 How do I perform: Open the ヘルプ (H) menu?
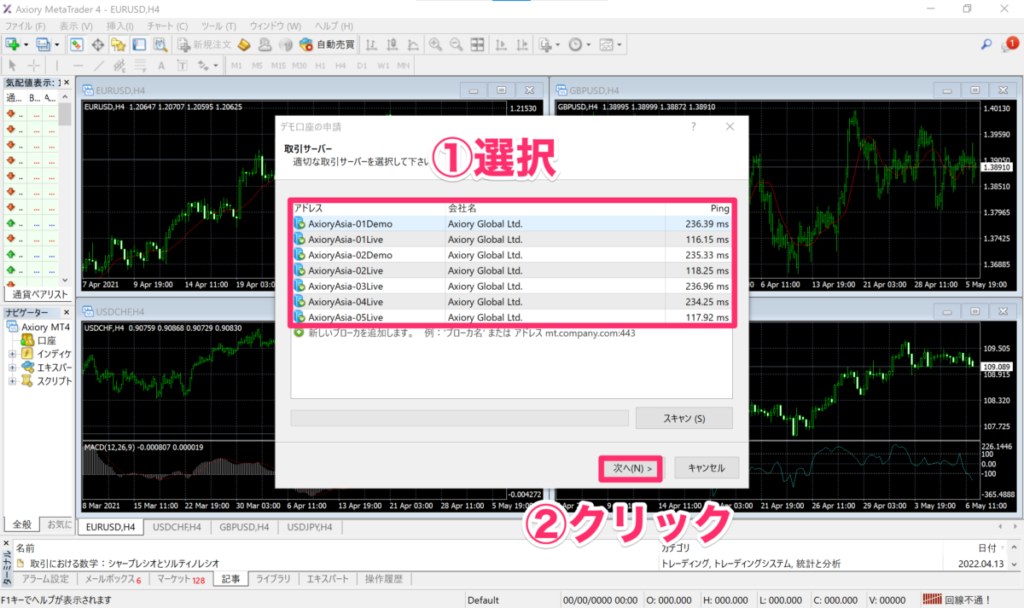[x=334, y=26]
